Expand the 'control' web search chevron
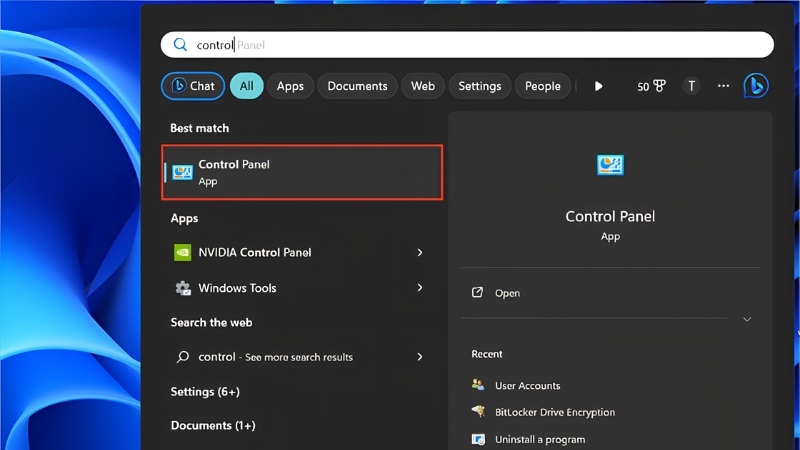Viewport: 800px width, 450px height. pyautogui.click(x=419, y=357)
